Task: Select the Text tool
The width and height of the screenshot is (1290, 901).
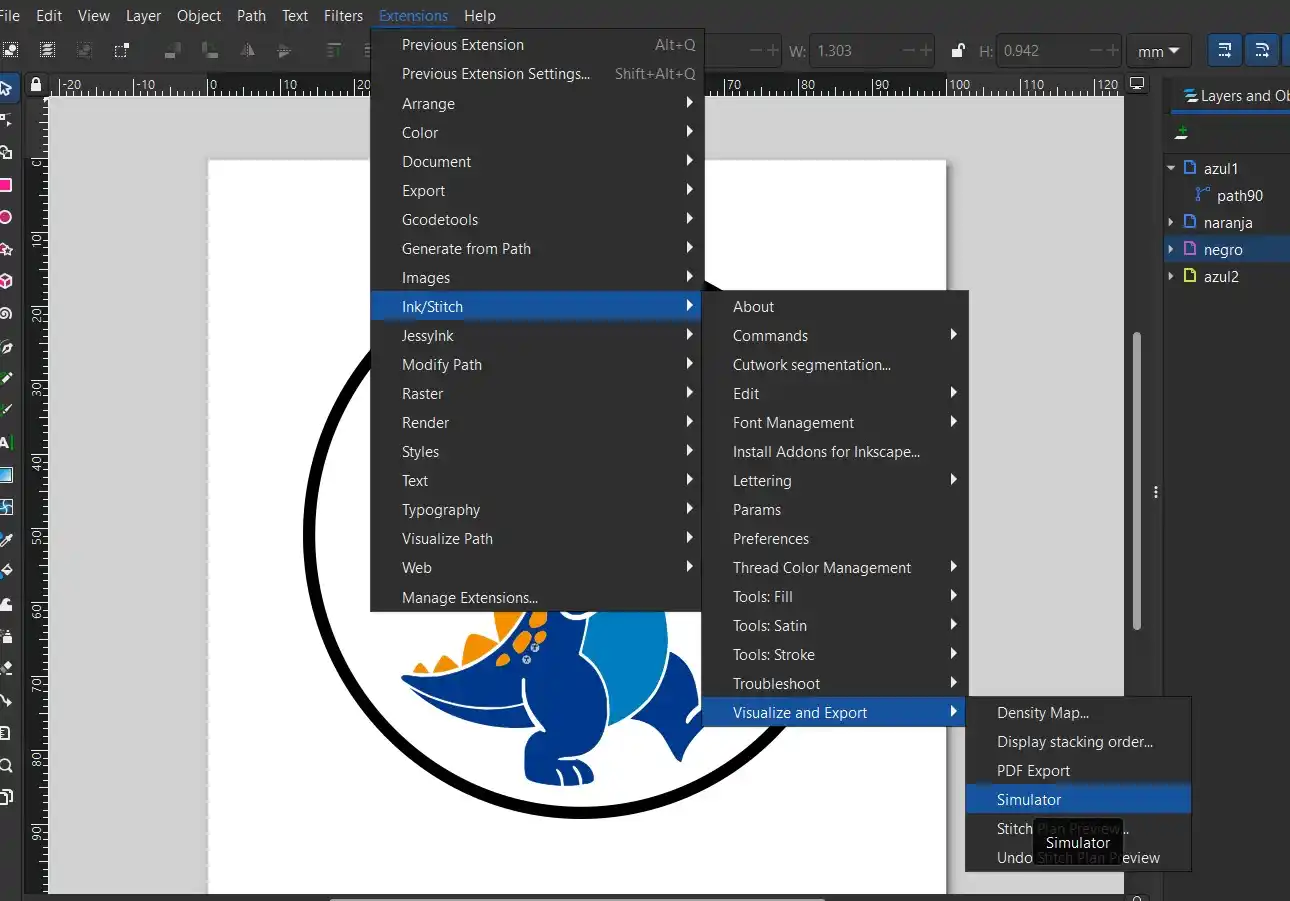Action: pyautogui.click(x=5, y=442)
